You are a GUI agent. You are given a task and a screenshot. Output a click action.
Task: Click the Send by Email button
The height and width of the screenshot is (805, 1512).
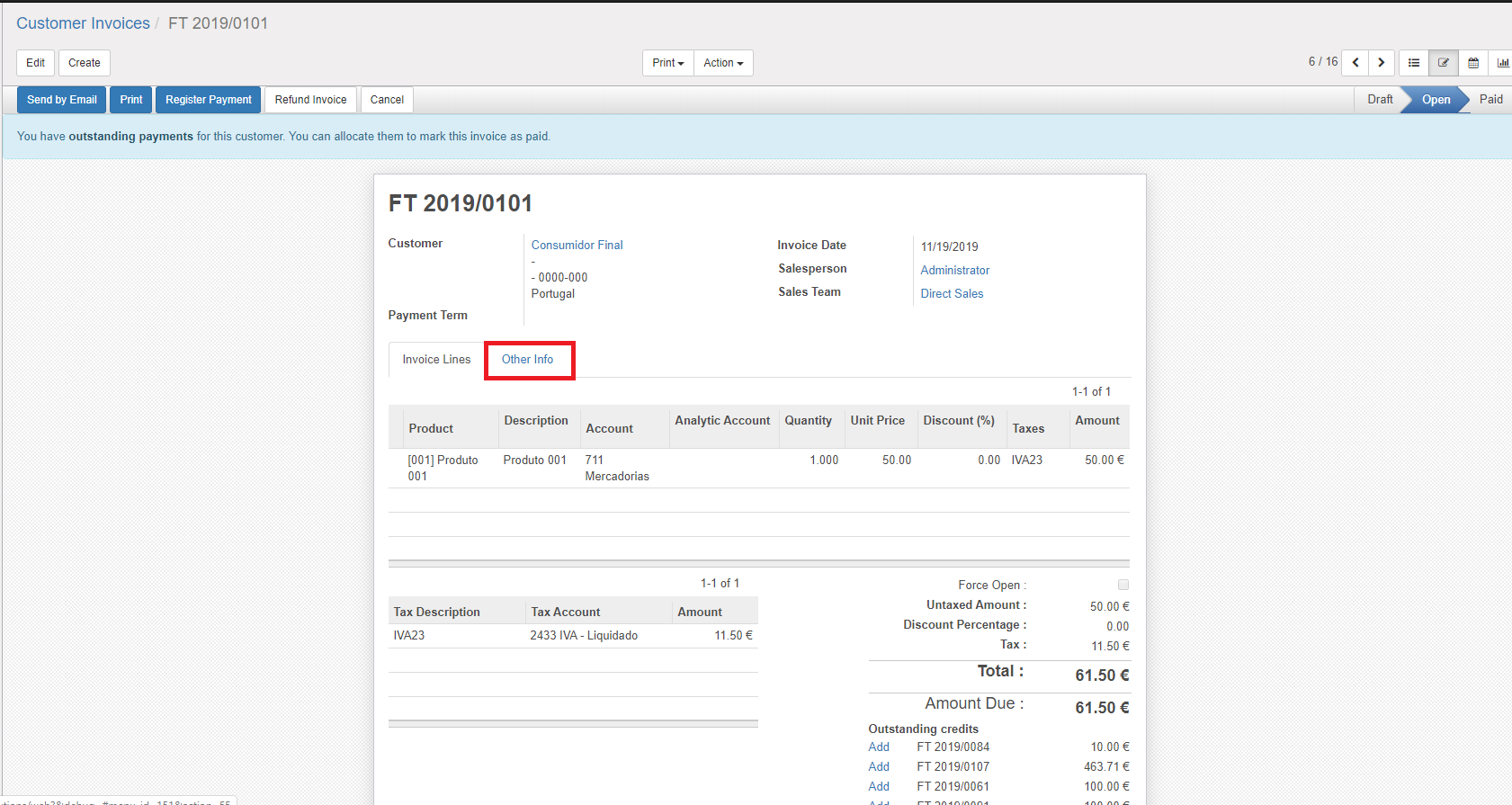(62, 100)
